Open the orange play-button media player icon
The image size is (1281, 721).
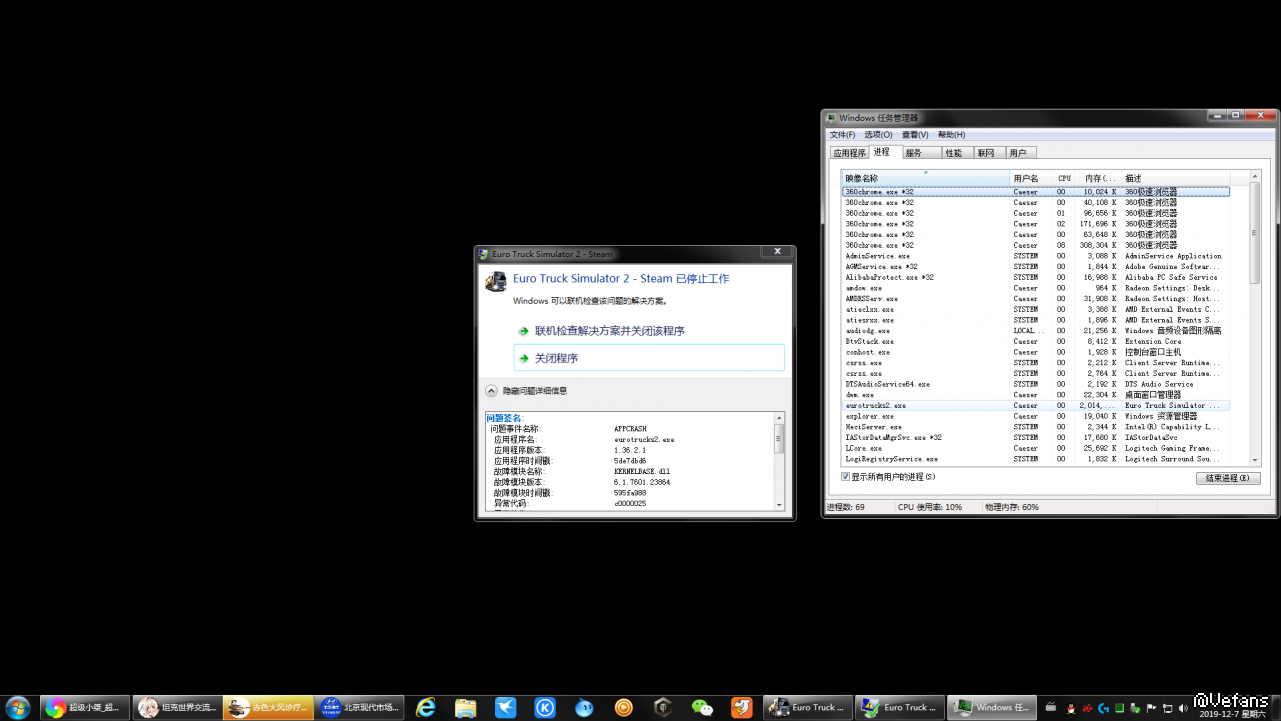point(624,708)
